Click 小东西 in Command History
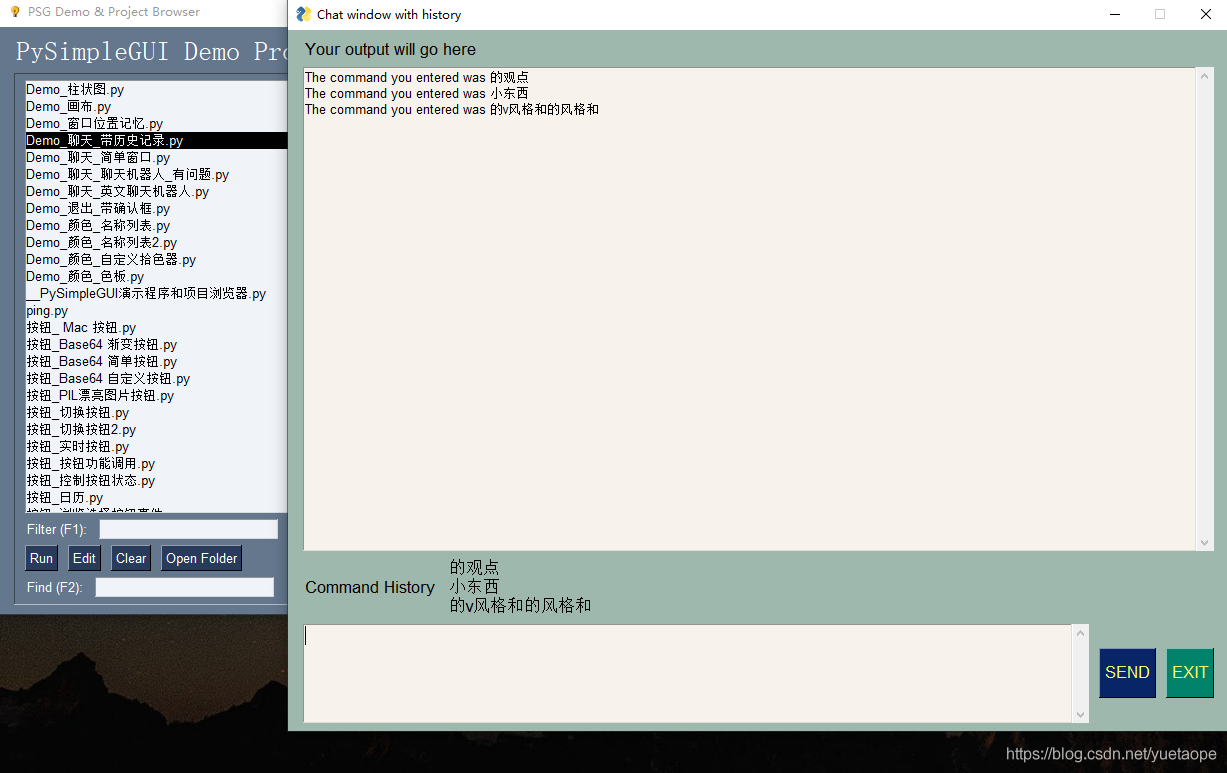The width and height of the screenshot is (1227, 773). coord(474,586)
